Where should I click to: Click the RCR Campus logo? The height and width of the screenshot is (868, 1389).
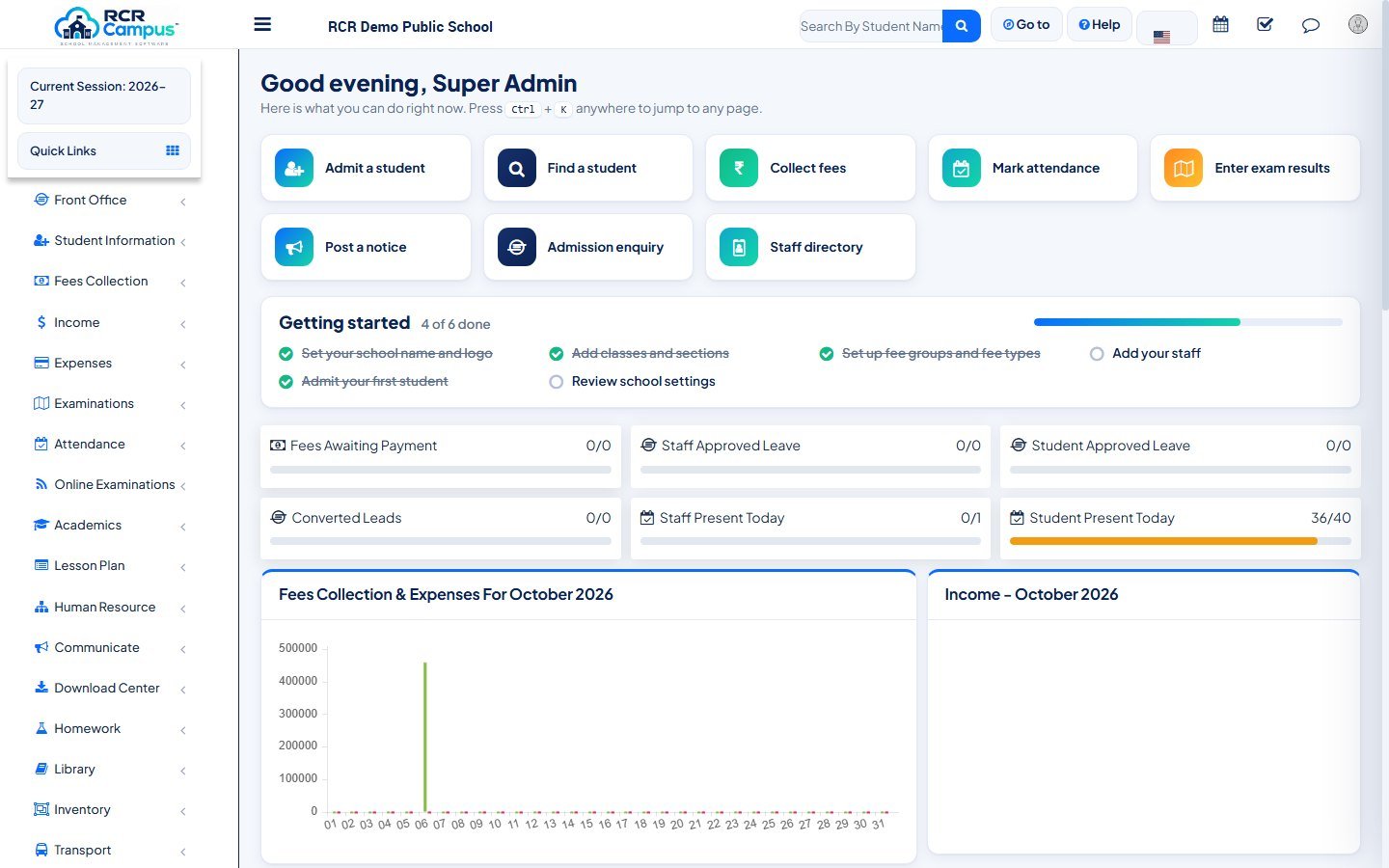(x=117, y=26)
